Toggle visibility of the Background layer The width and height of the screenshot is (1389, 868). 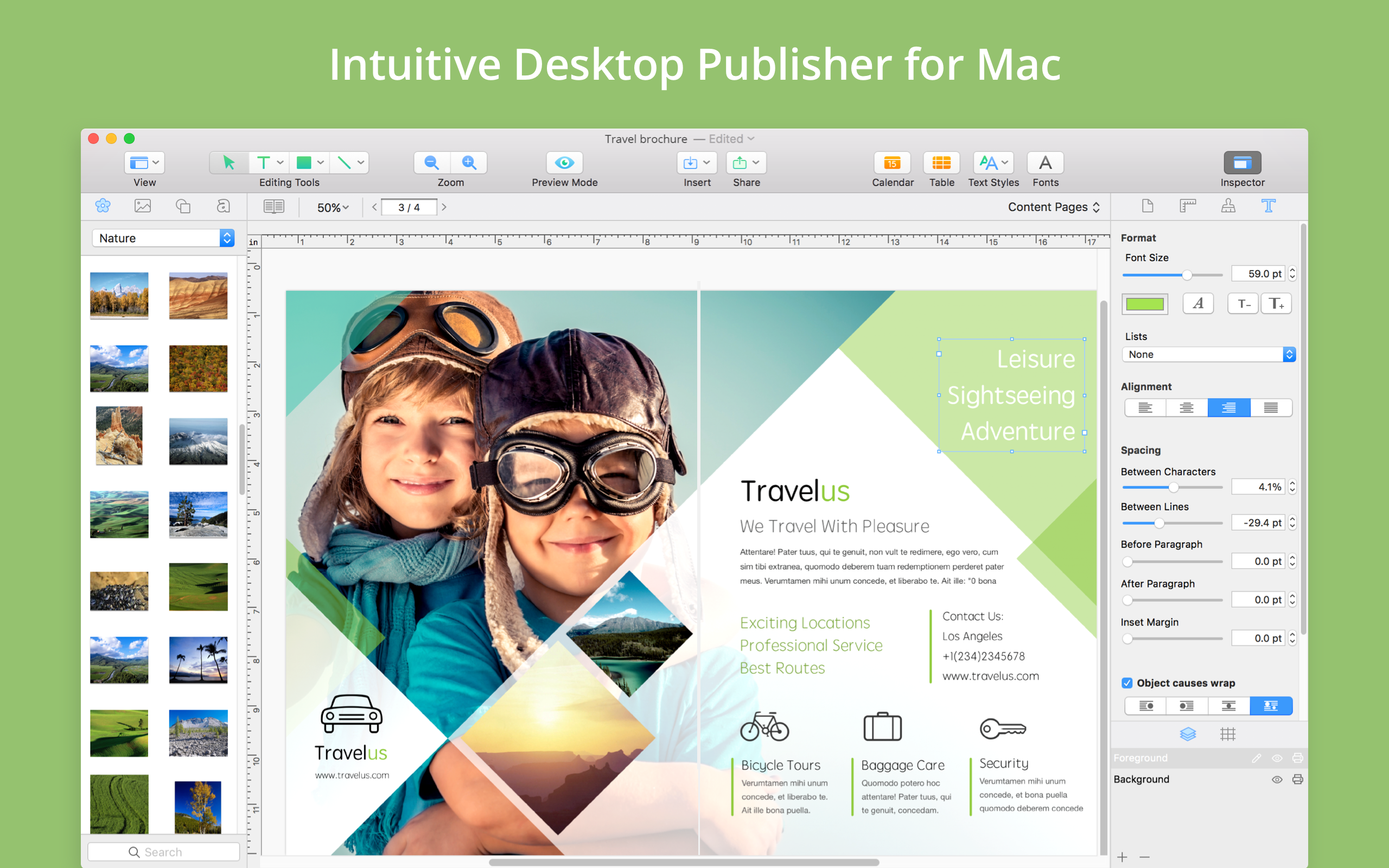click(1277, 779)
